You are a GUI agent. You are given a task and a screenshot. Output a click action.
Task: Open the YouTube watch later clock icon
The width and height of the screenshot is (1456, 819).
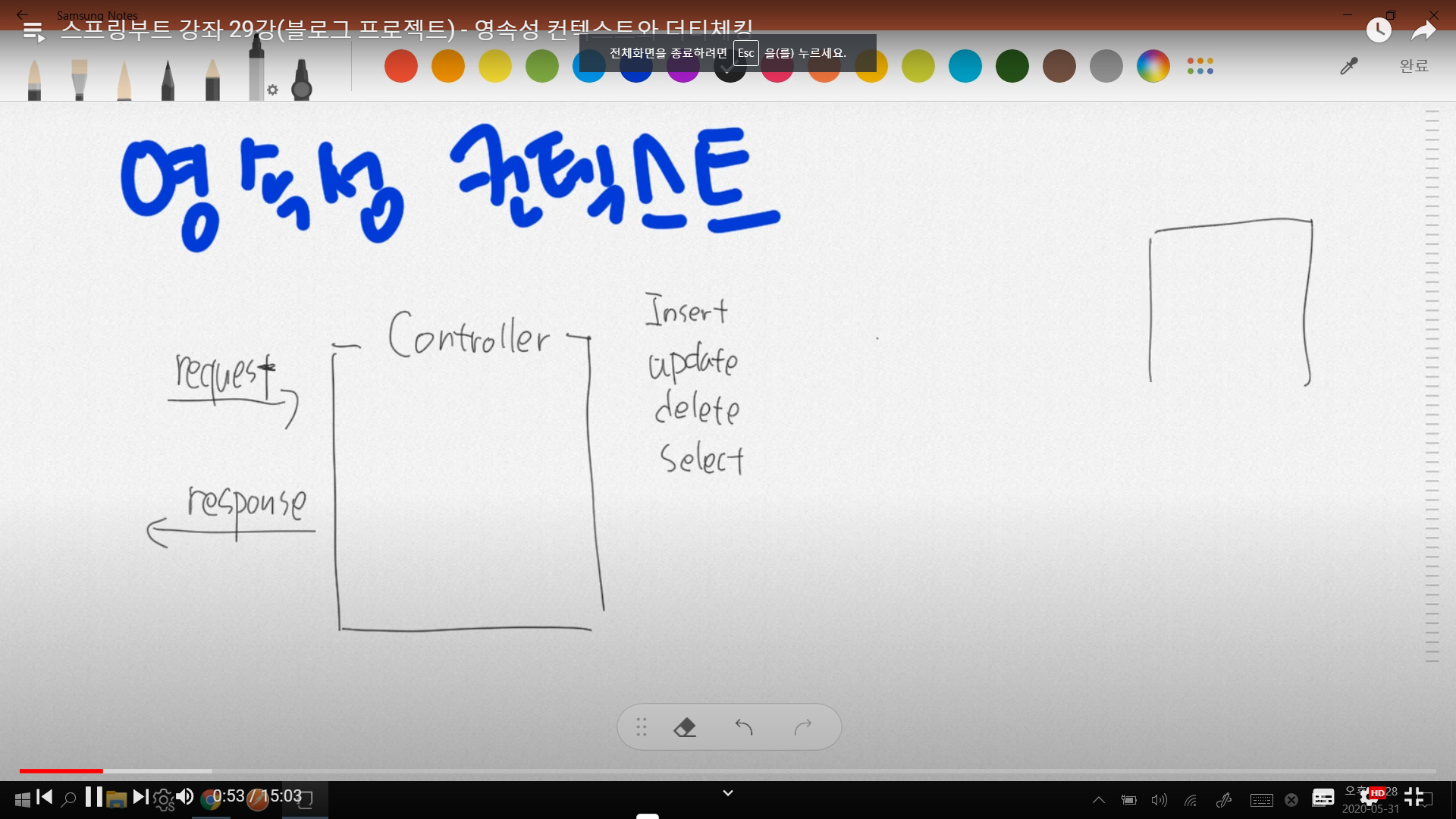(x=1378, y=30)
